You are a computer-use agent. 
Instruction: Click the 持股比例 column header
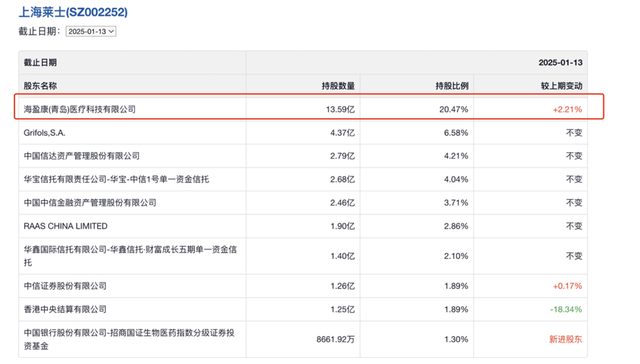[452, 86]
